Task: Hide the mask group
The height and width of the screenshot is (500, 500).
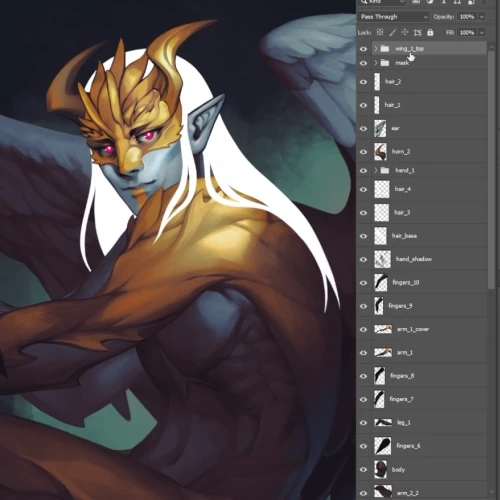Action: 363,63
